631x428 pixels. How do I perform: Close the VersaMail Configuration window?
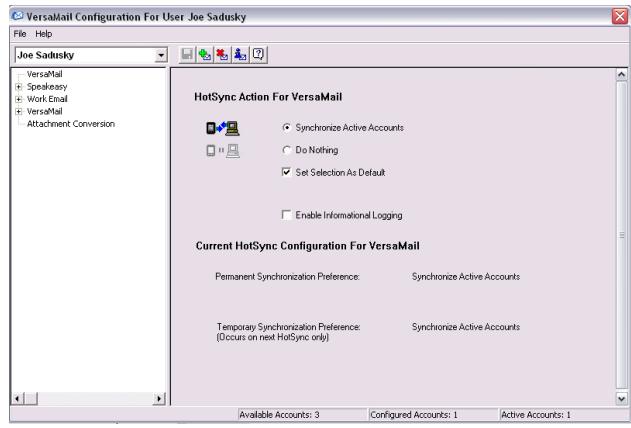[x=620, y=16]
